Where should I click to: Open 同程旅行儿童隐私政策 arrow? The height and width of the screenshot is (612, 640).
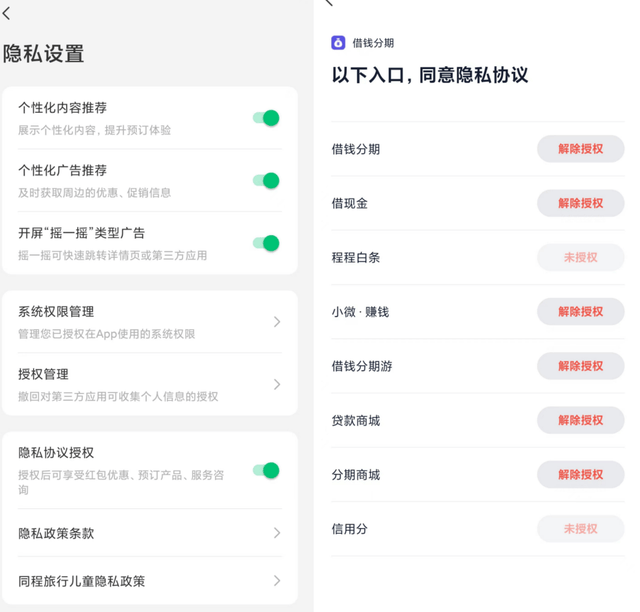pyautogui.click(x=277, y=581)
